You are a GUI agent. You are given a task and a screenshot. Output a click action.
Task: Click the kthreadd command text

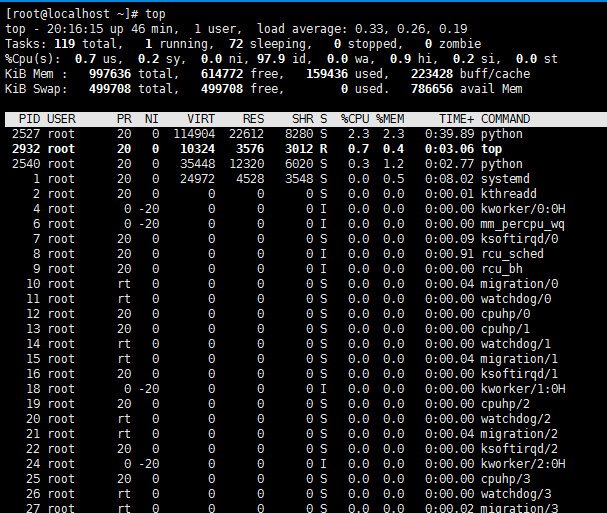509,194
